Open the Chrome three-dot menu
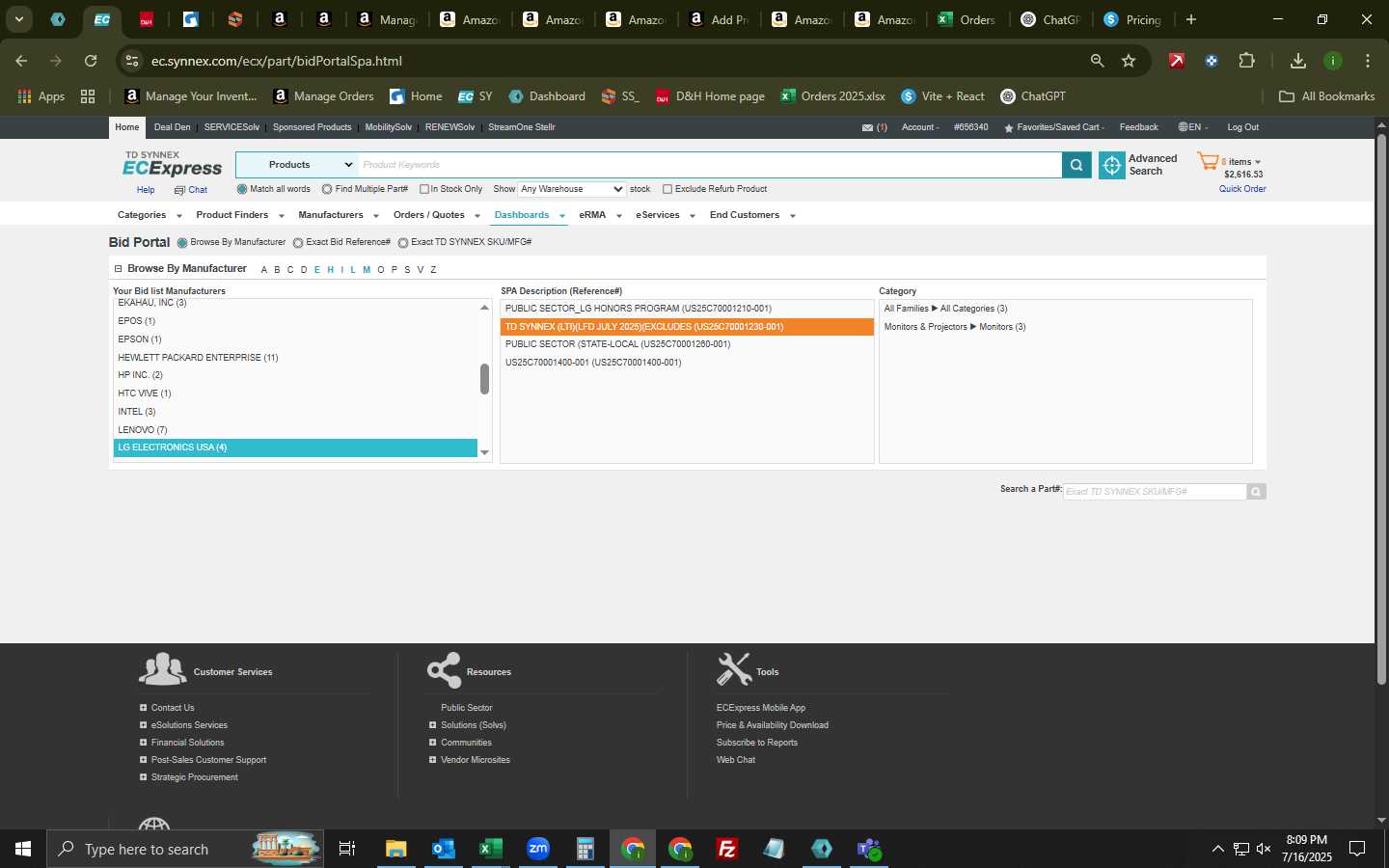This screenshot has height=868, width=1389. click(1368, 61)
